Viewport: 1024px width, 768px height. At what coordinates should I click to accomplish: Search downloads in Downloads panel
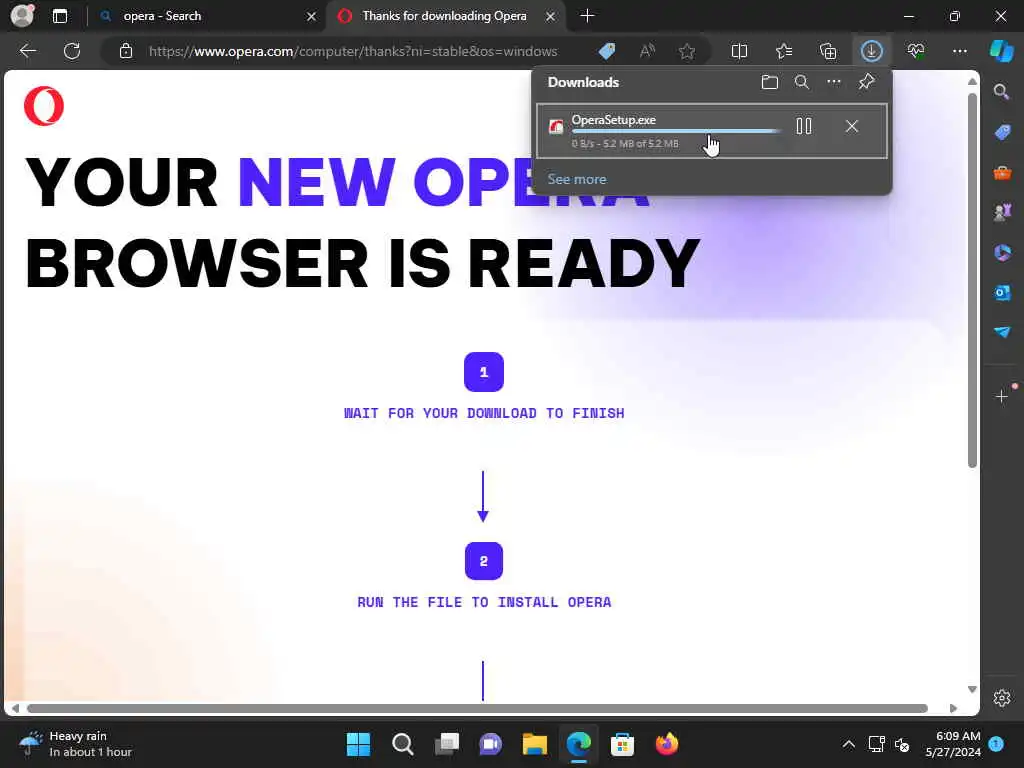pyautogui.click(x=802, y=82)
